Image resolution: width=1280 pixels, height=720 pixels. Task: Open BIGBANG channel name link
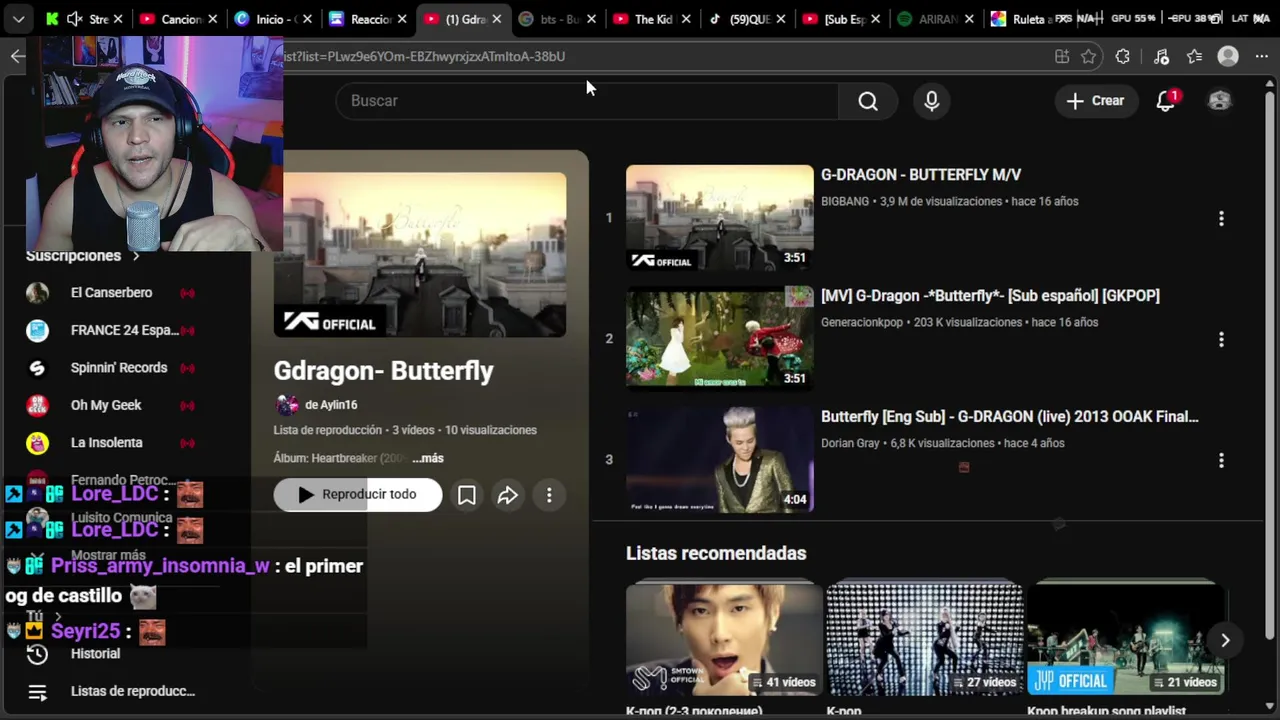(845, 202)
